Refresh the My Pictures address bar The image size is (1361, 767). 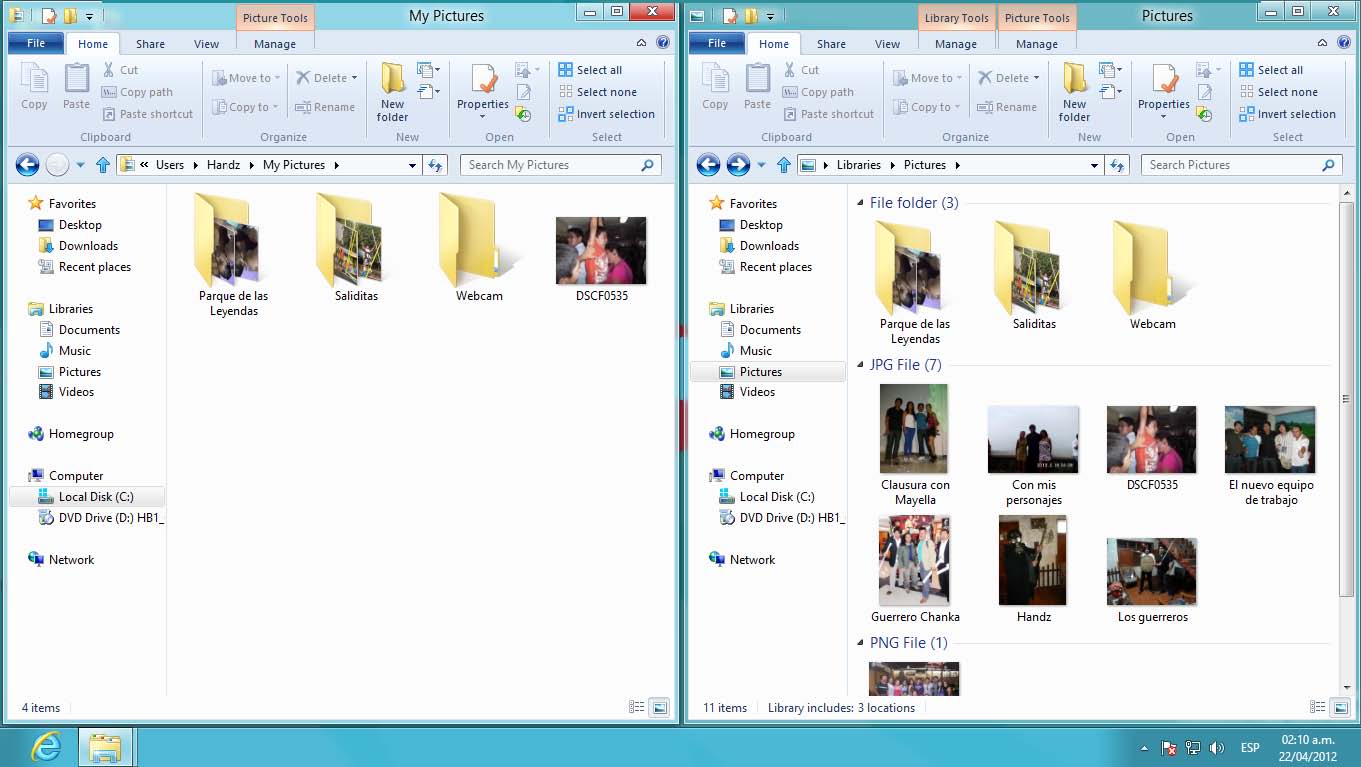coord(435,165)
